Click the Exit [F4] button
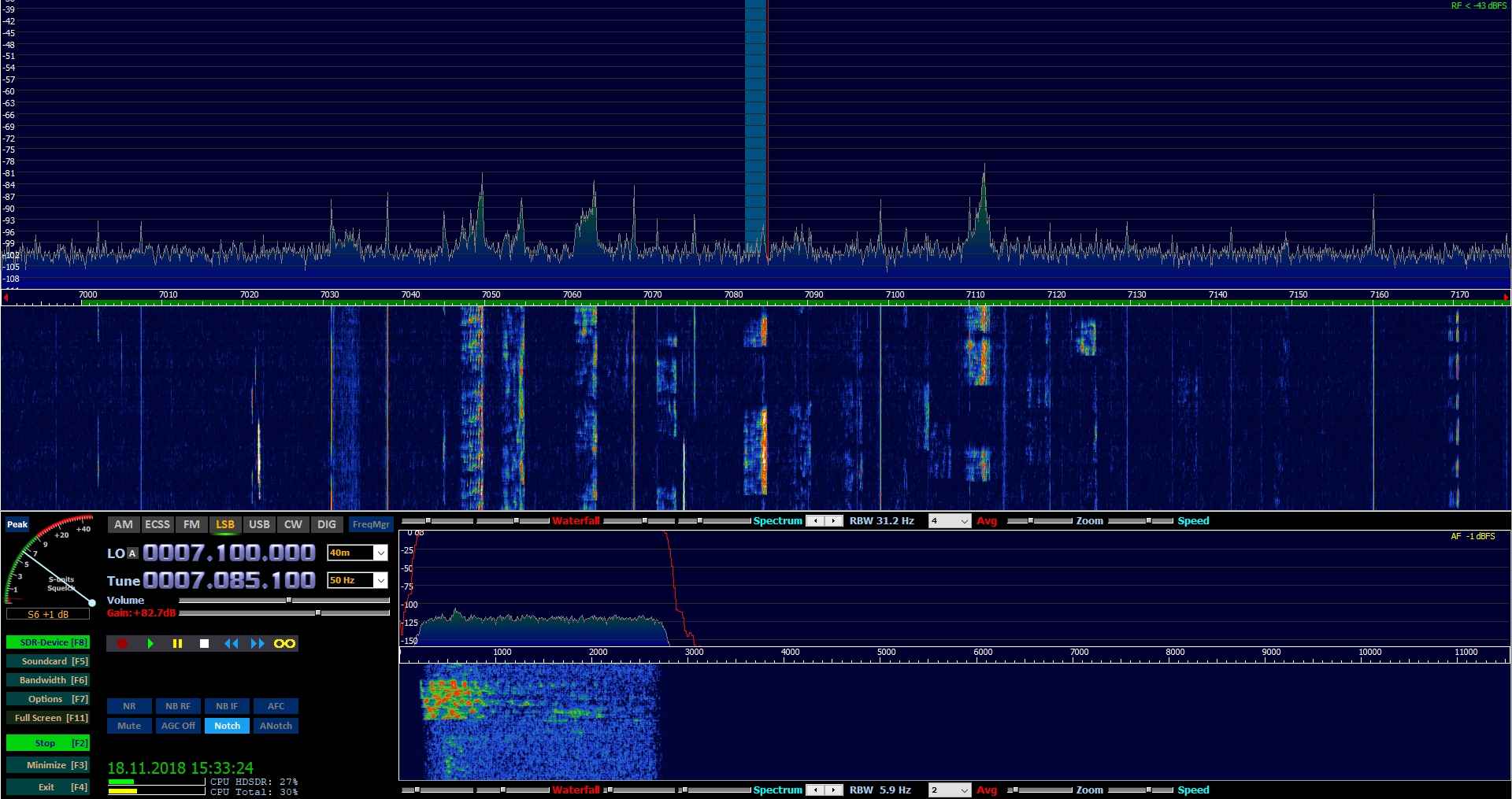The height and width of the screenshot is (799, 1512). point(48,787)
